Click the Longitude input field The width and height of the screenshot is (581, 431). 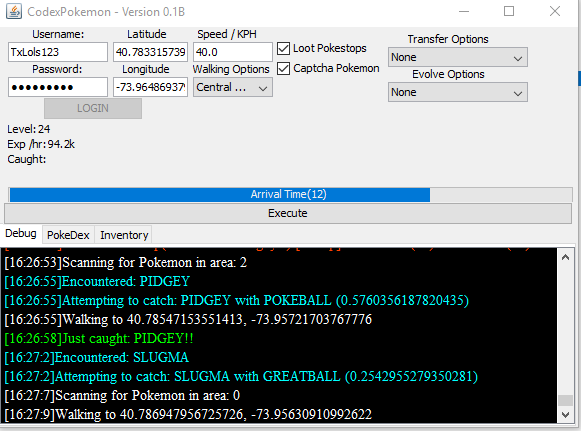[150, 87]
